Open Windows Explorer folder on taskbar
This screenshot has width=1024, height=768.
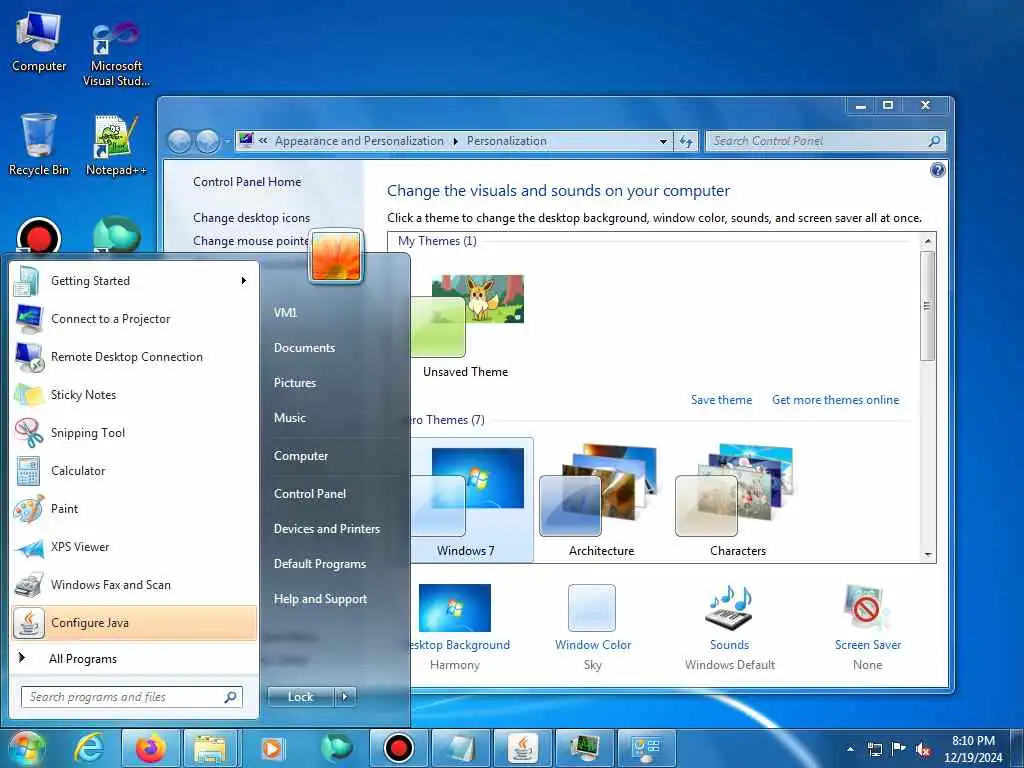210,748
